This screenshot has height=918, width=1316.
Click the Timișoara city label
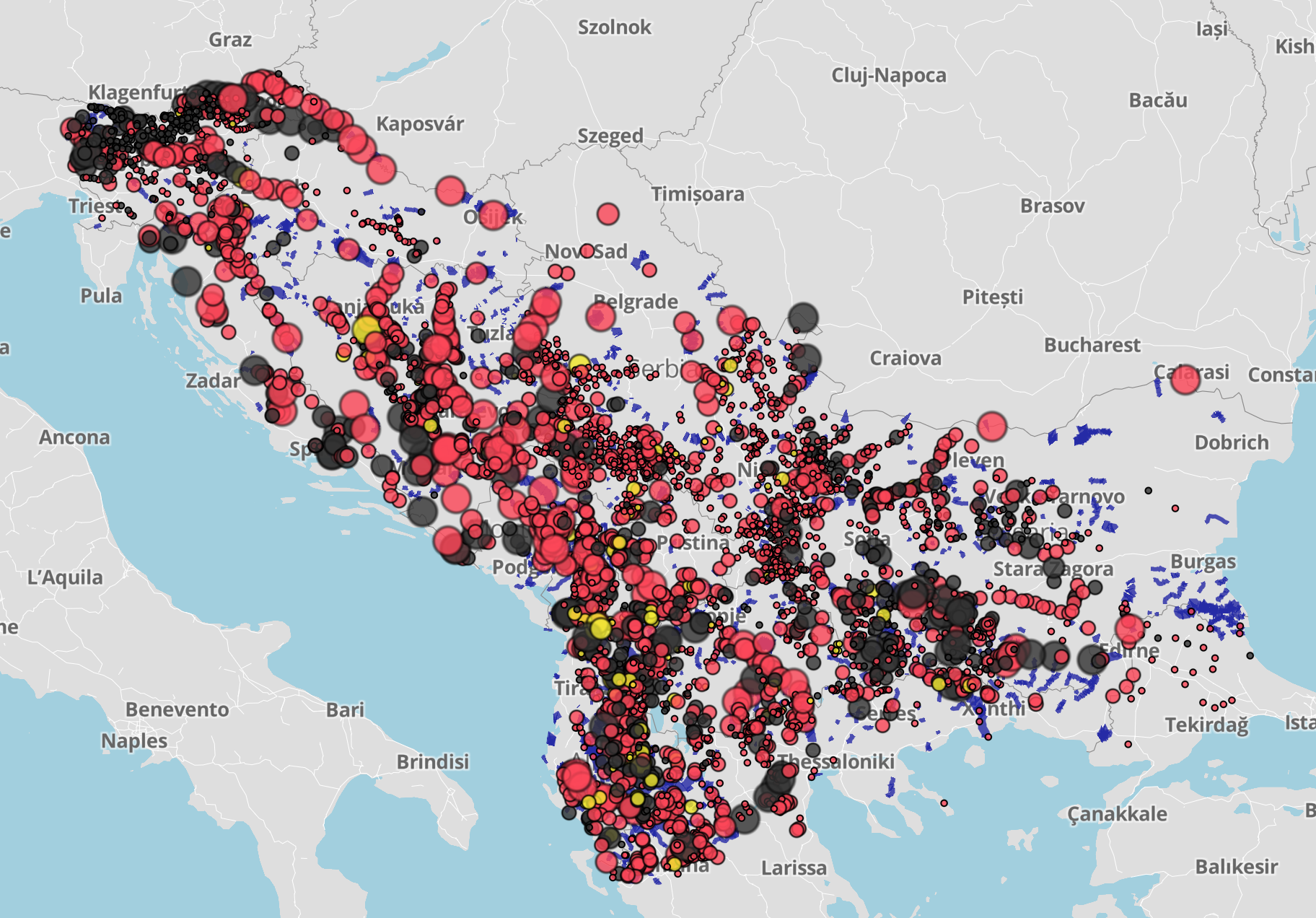point(698,195)
